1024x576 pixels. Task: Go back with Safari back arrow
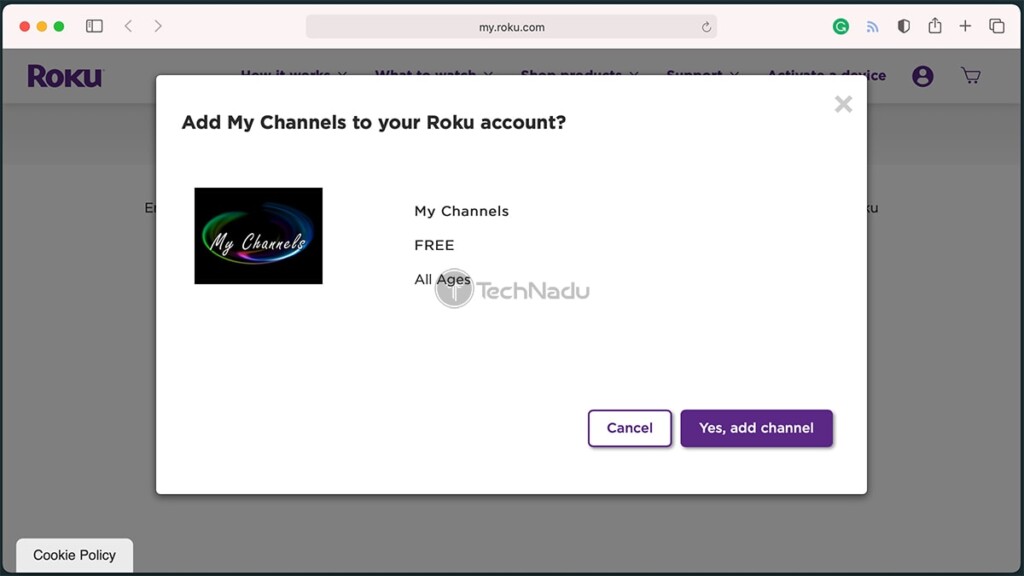(x=129, y=26)
